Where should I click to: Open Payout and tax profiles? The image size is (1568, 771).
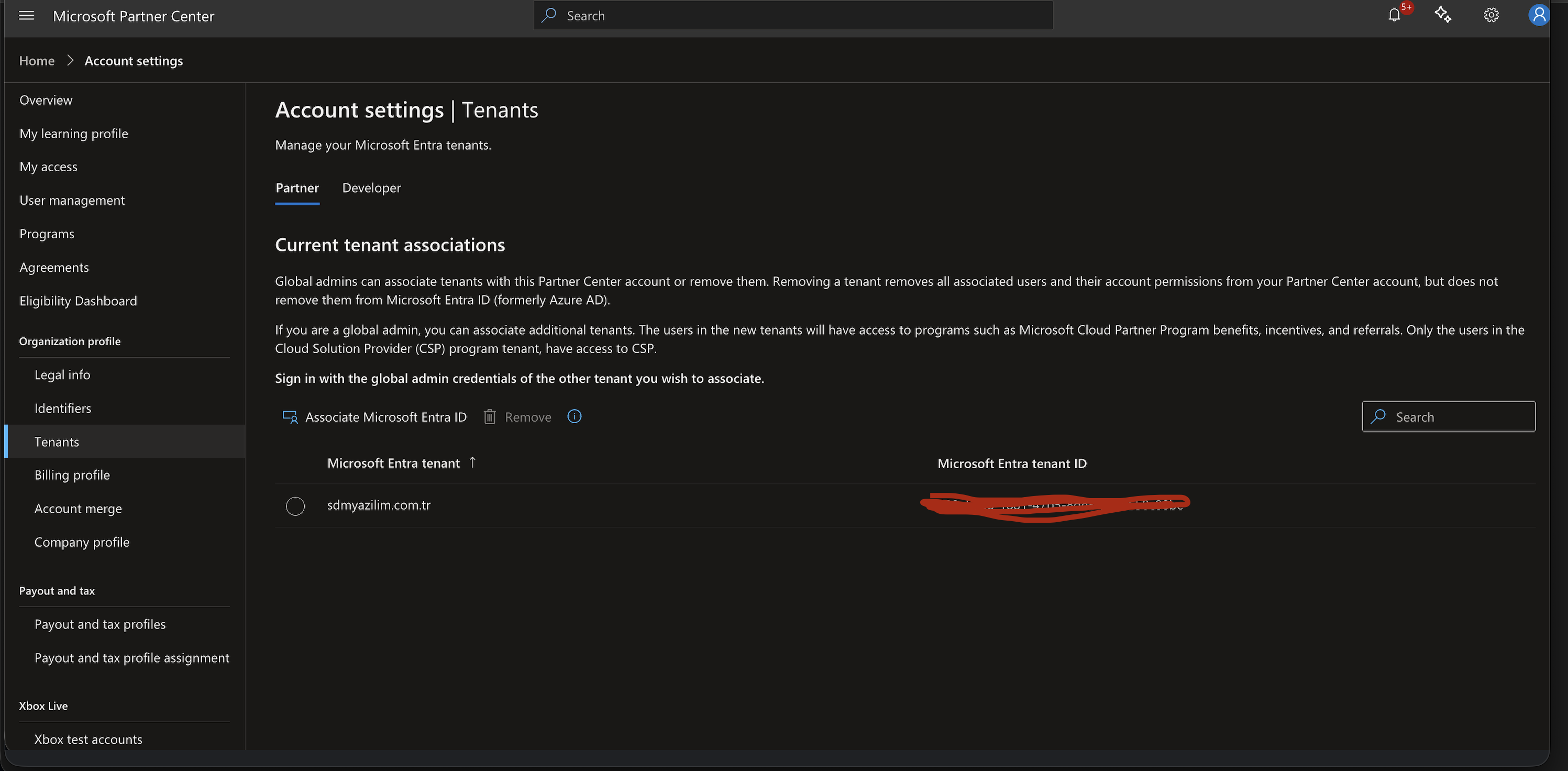pyautogui.click(x=100, y=624)
